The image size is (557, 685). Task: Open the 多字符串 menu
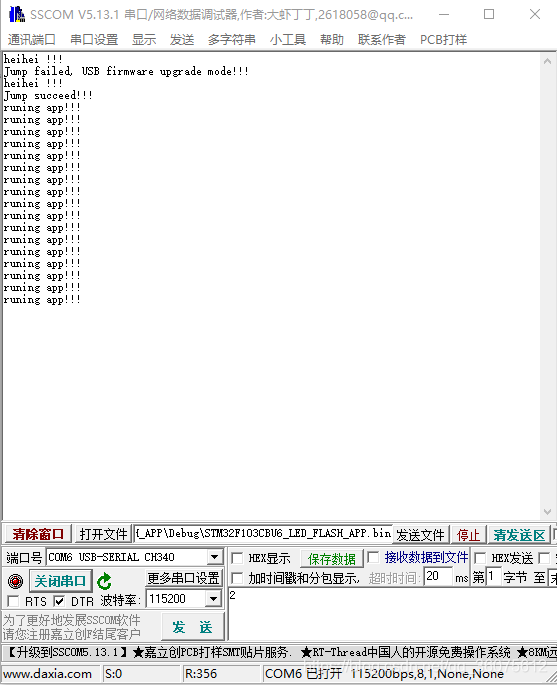232,40
